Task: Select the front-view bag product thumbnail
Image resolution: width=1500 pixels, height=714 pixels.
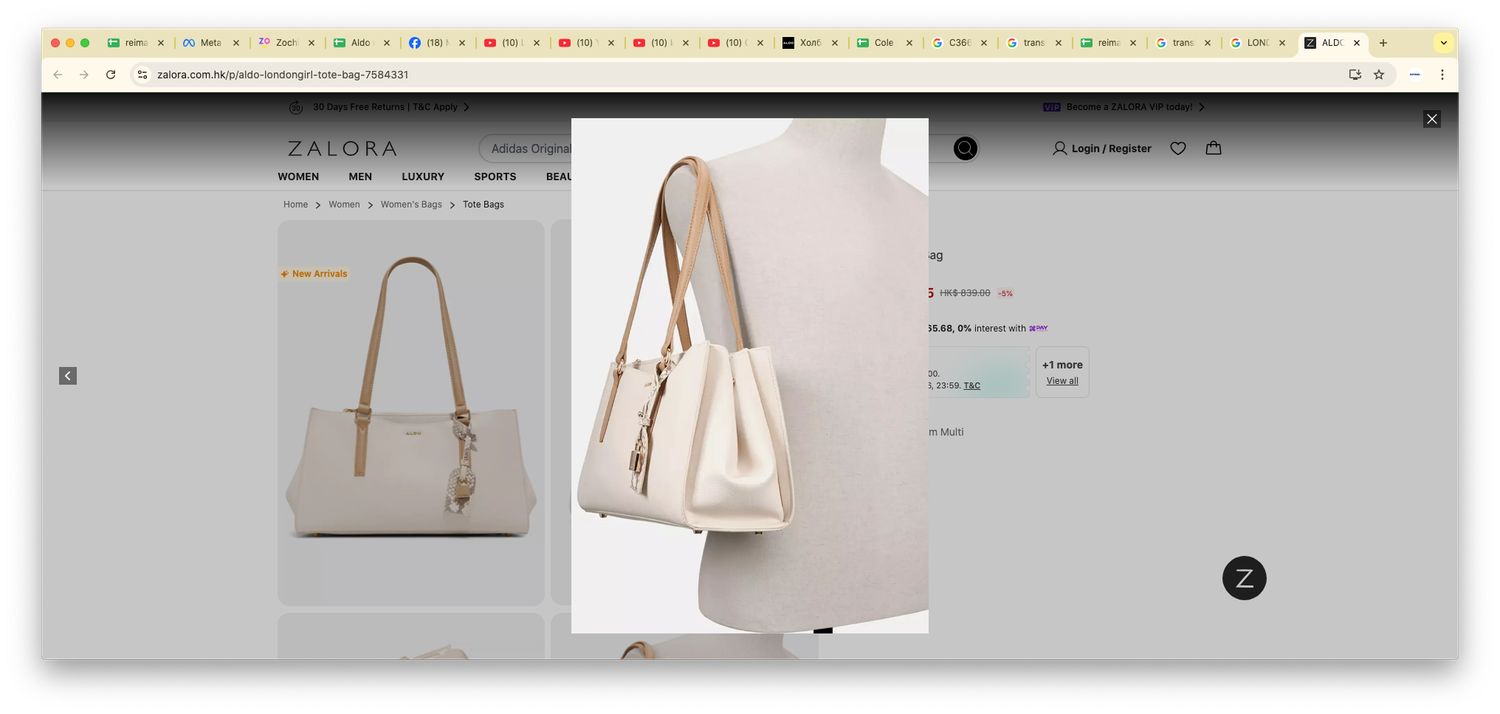Action: (411, 412)
